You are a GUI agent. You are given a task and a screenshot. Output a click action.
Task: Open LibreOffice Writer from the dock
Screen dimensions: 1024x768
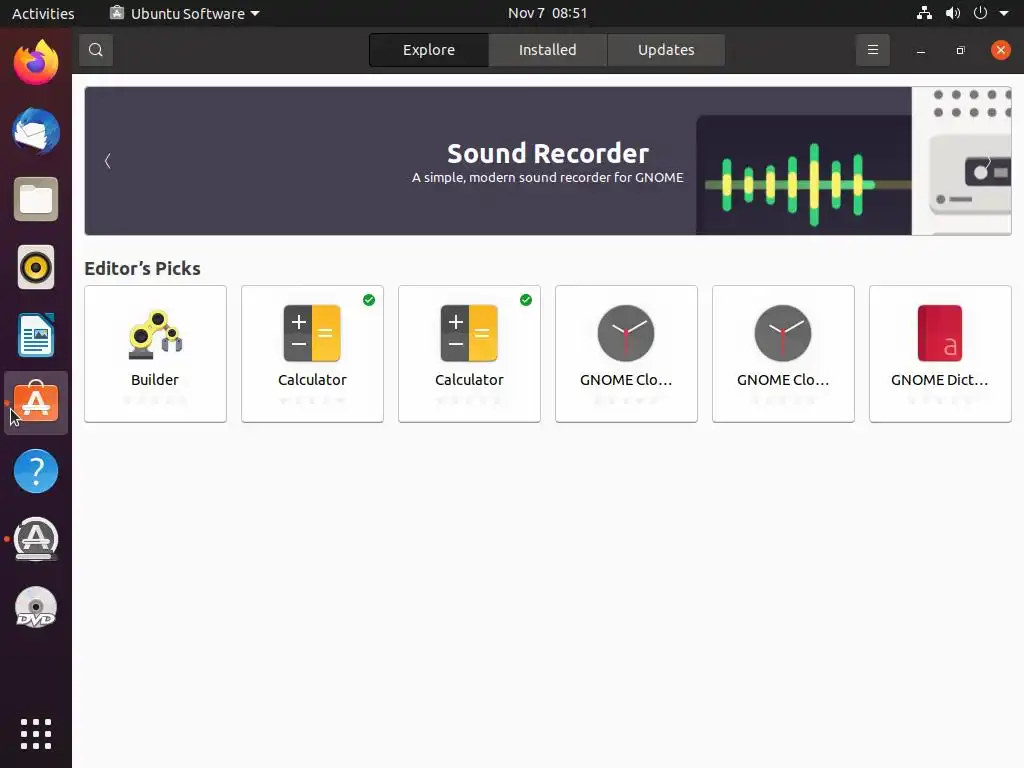point(36,335)
